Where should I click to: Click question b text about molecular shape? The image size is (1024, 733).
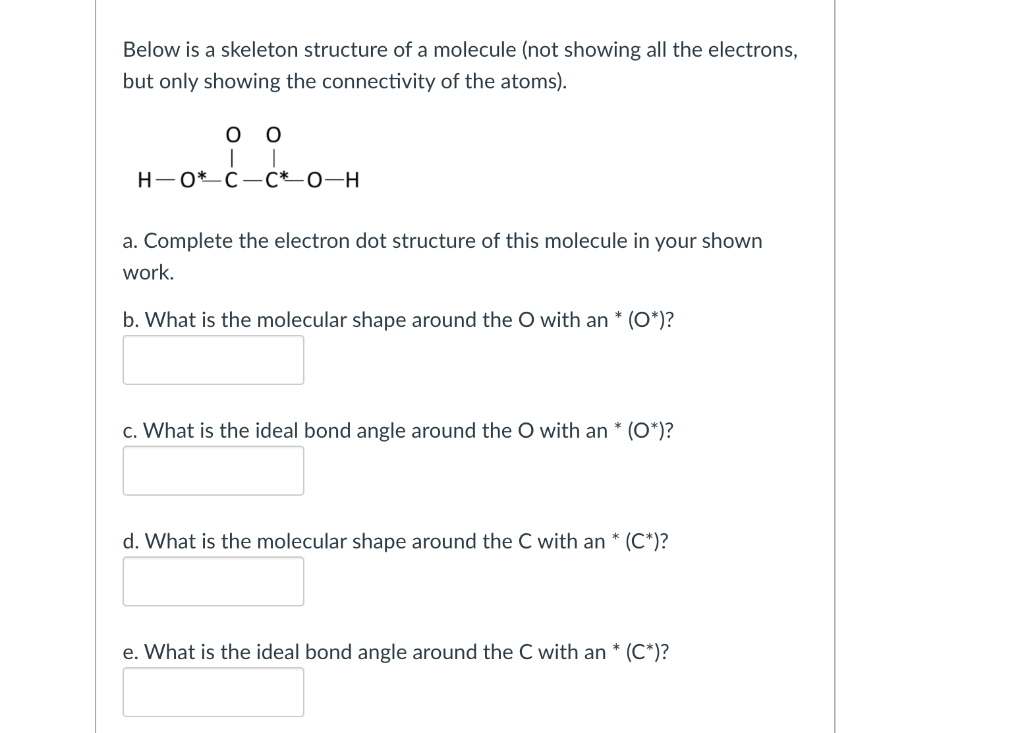398,320
